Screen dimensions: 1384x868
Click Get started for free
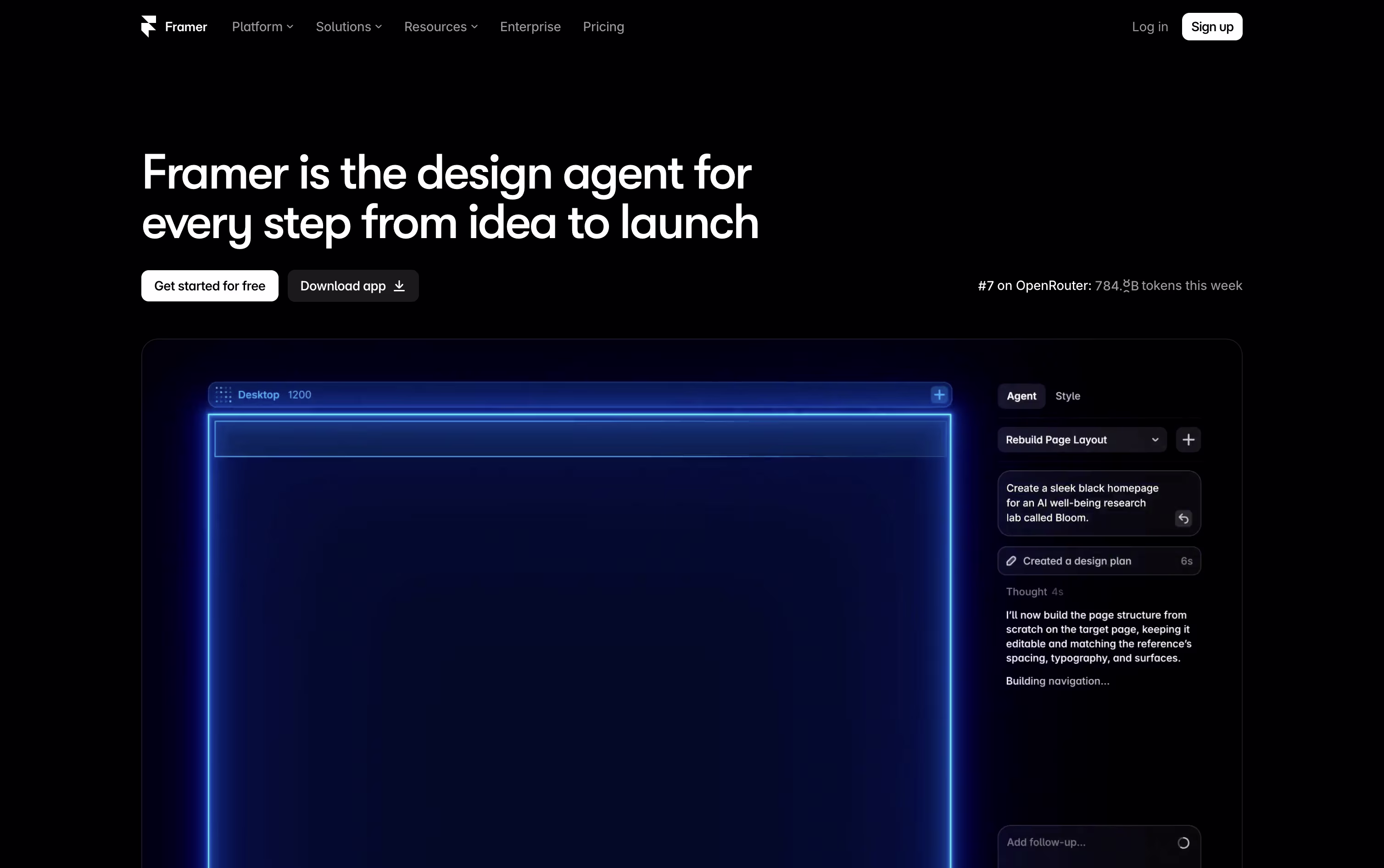210,286
